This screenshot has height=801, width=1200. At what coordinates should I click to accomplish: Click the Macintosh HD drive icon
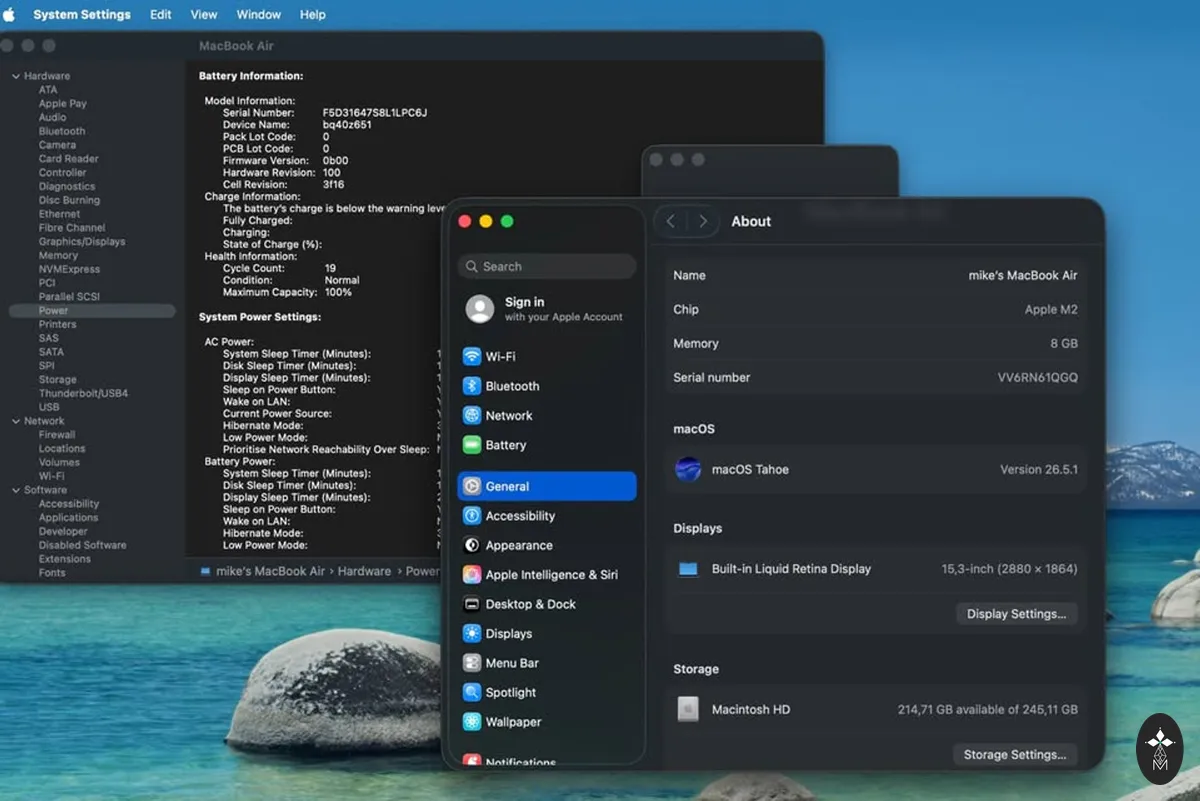pyautogui.click(x=688, y=710)
